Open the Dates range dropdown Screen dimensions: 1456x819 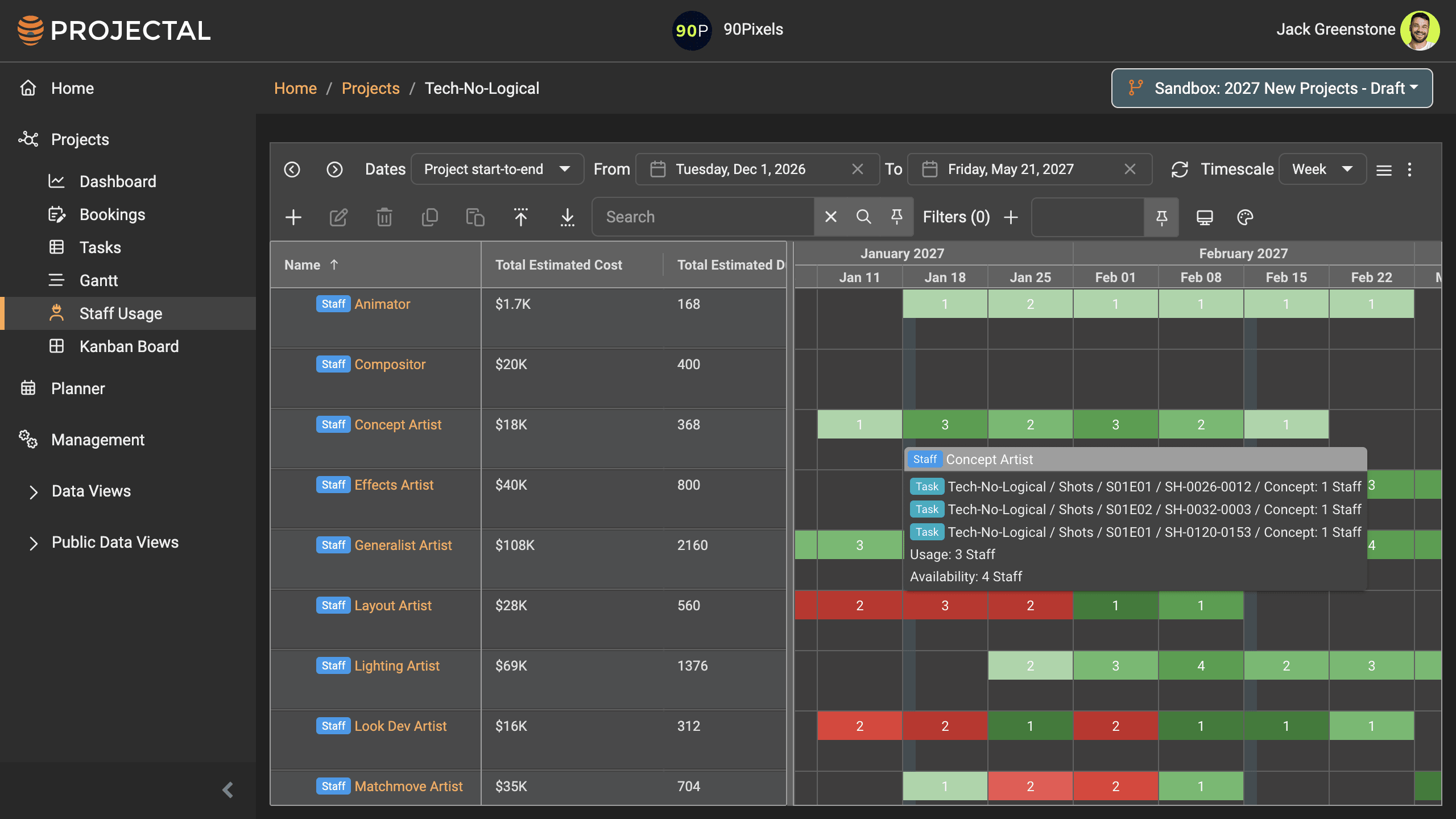[x=497, y=169]
